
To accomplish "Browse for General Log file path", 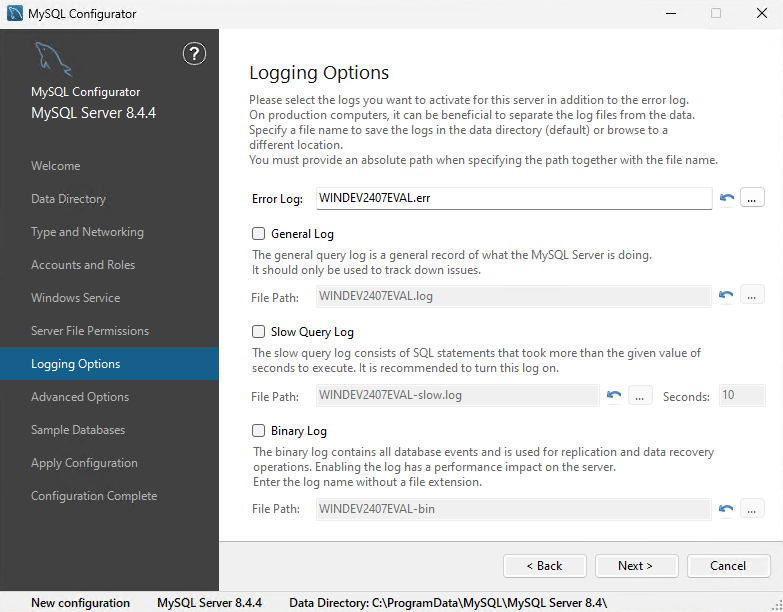I will point(752,296).
